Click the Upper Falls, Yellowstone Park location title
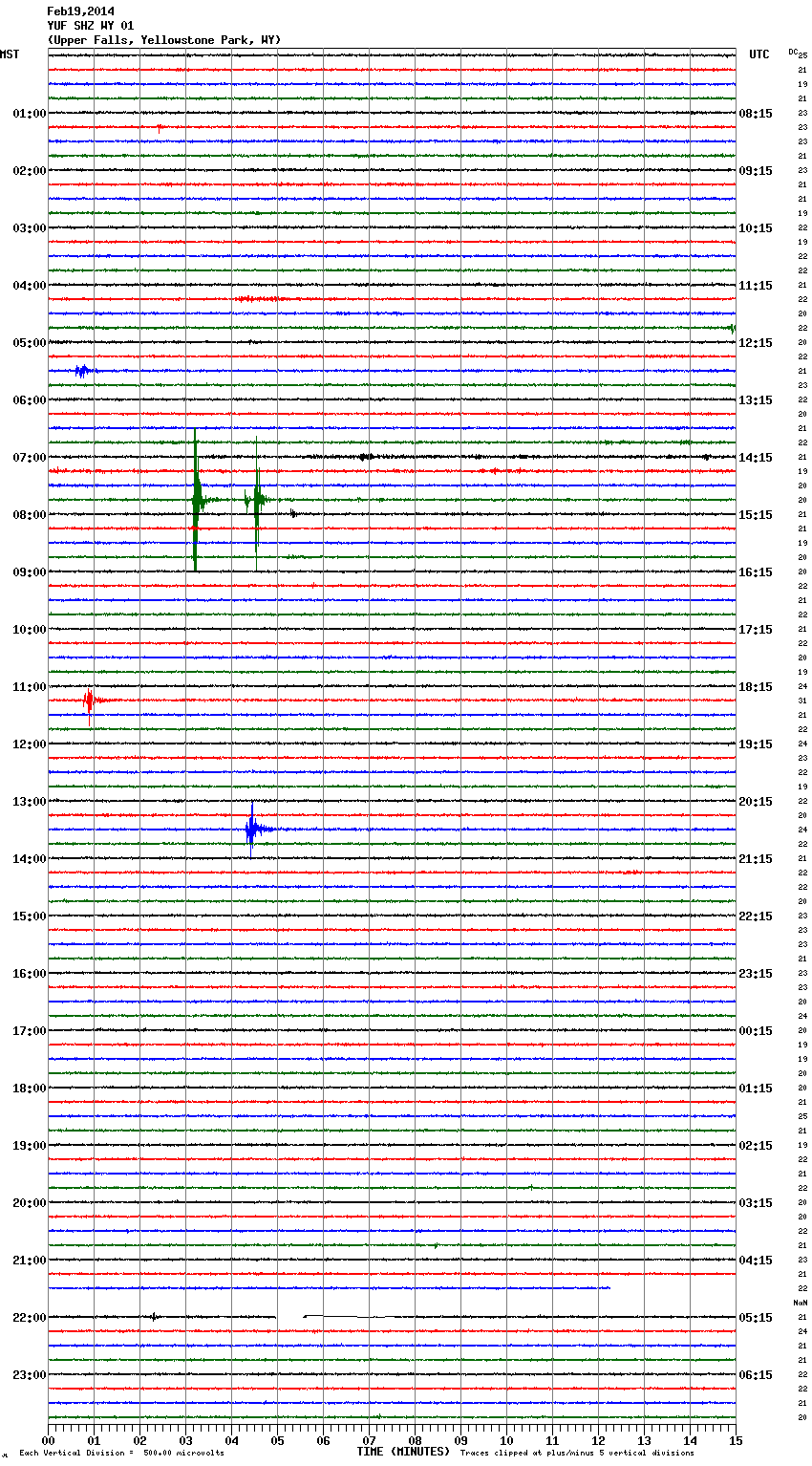The height and width of the screenshot is (1466, 812). (x=163, y=40)
